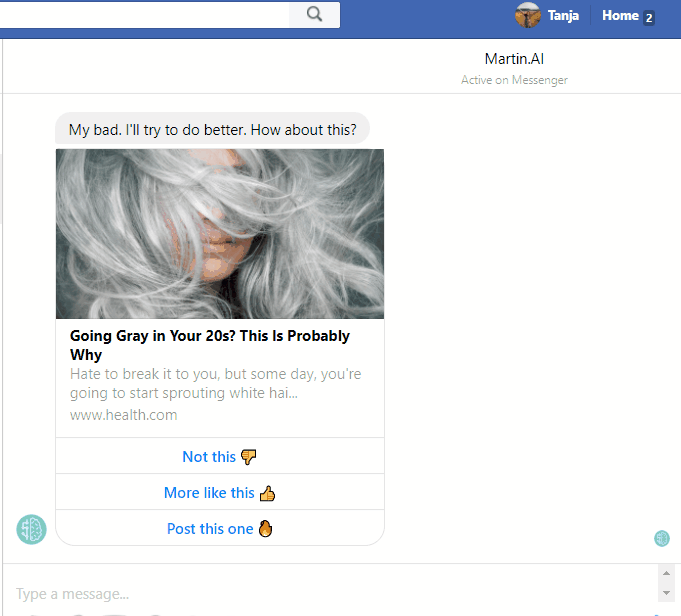Click the small seen-receipt avatar icon
The width and height of the screenshot is (681, 616).
tap(661, 538)
